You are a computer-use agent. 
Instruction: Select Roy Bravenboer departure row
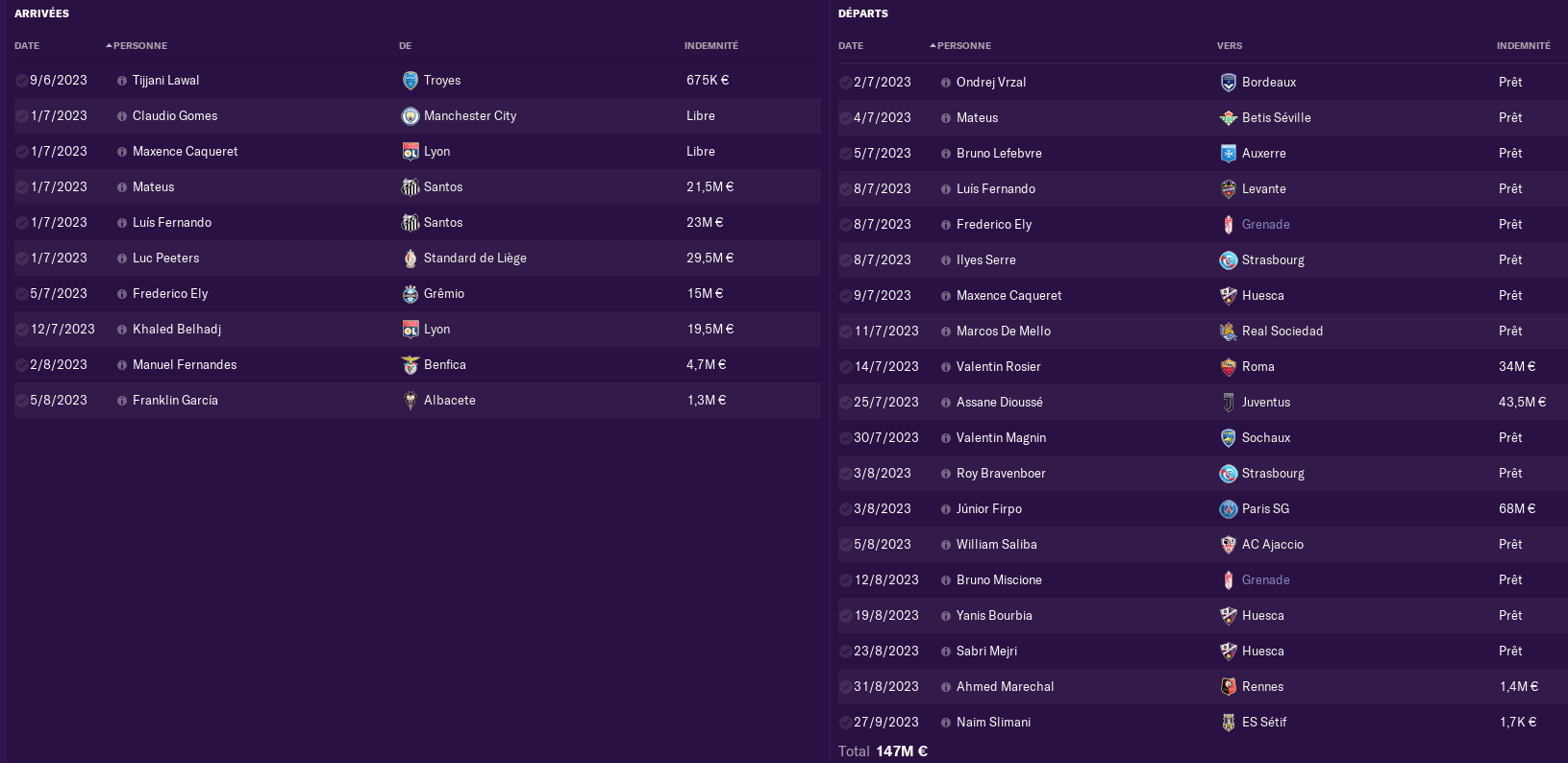1203,474
